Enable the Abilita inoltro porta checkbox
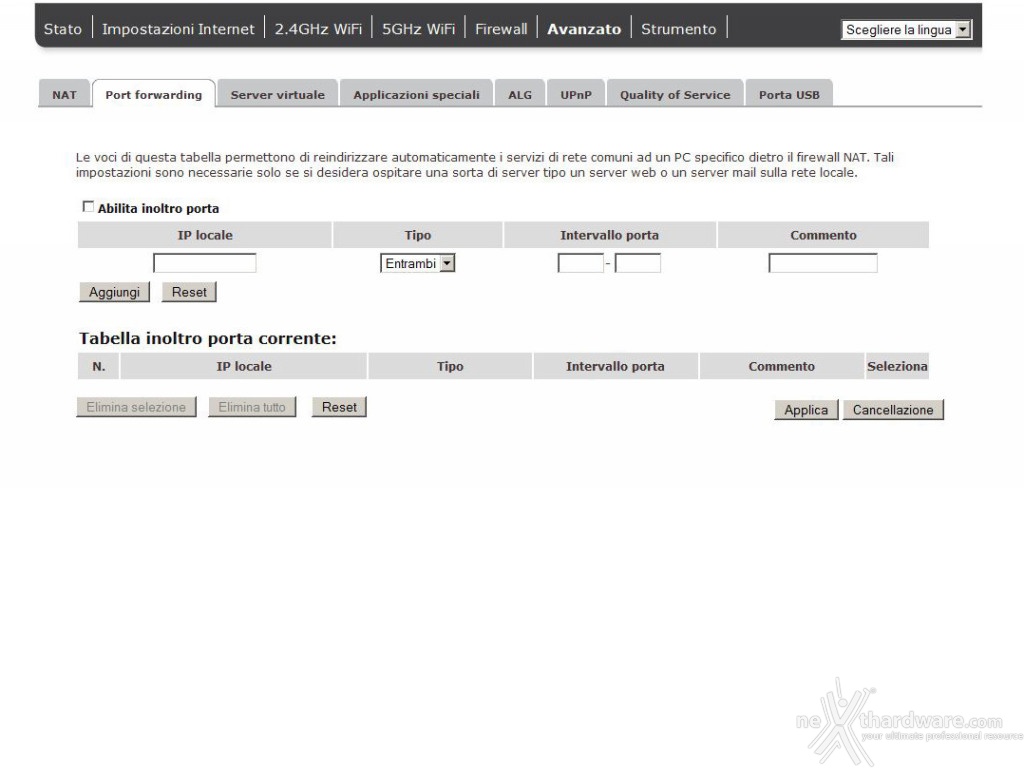The image size is (1024, 768). pyautogui.click(x=88, y=207)
